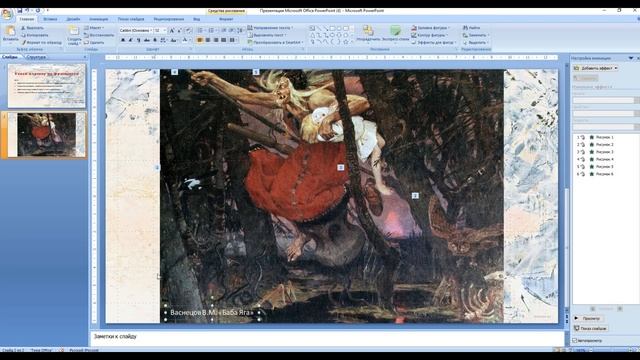Viewport: 640px width, 360px height.
Task: Cut selection with Вырезать
Action: click(x=33, y=28)
